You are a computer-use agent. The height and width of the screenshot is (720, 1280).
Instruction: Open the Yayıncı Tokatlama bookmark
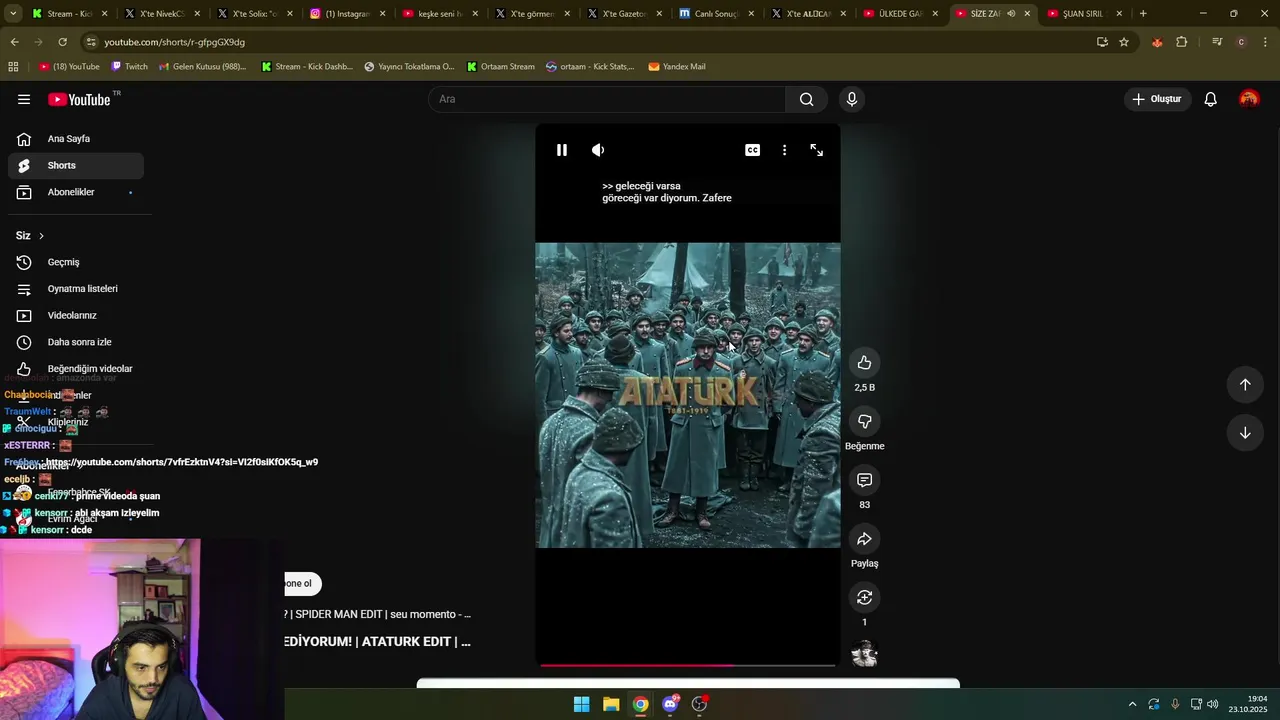409,67
